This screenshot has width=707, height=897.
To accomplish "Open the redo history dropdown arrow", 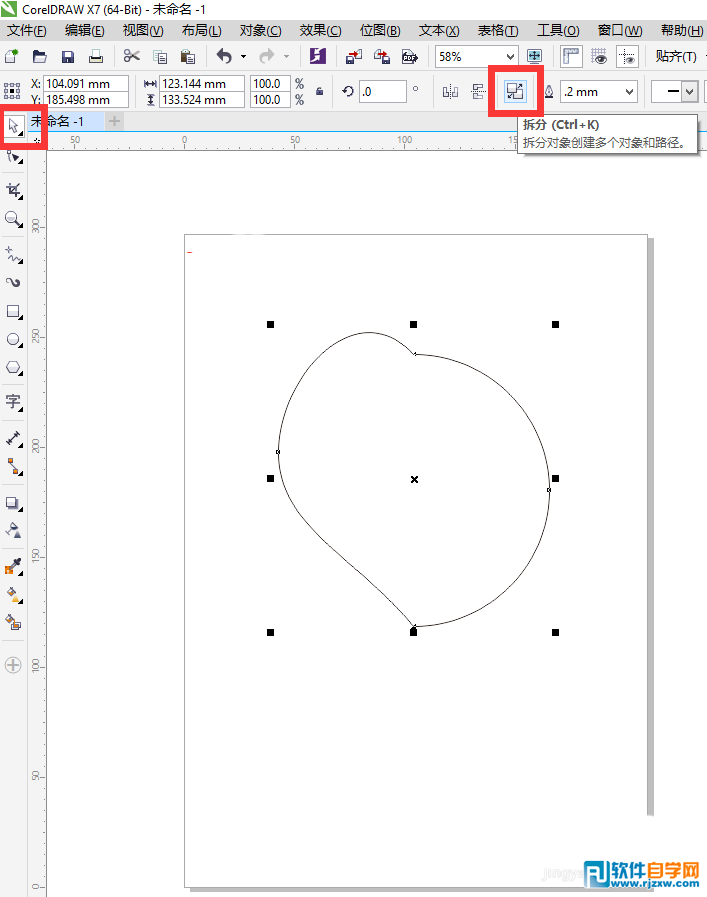I will [287, 56].
